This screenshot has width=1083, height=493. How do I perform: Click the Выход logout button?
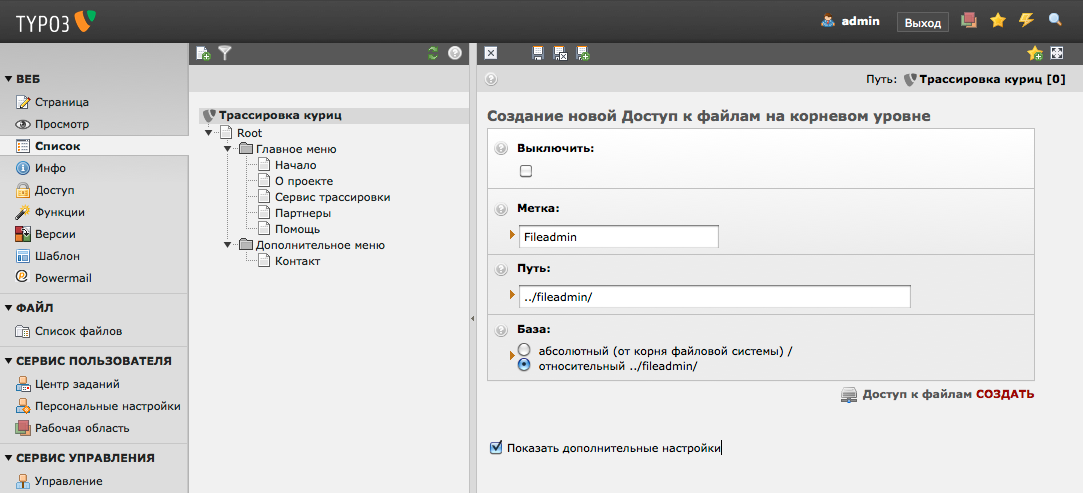click(922, 22)
